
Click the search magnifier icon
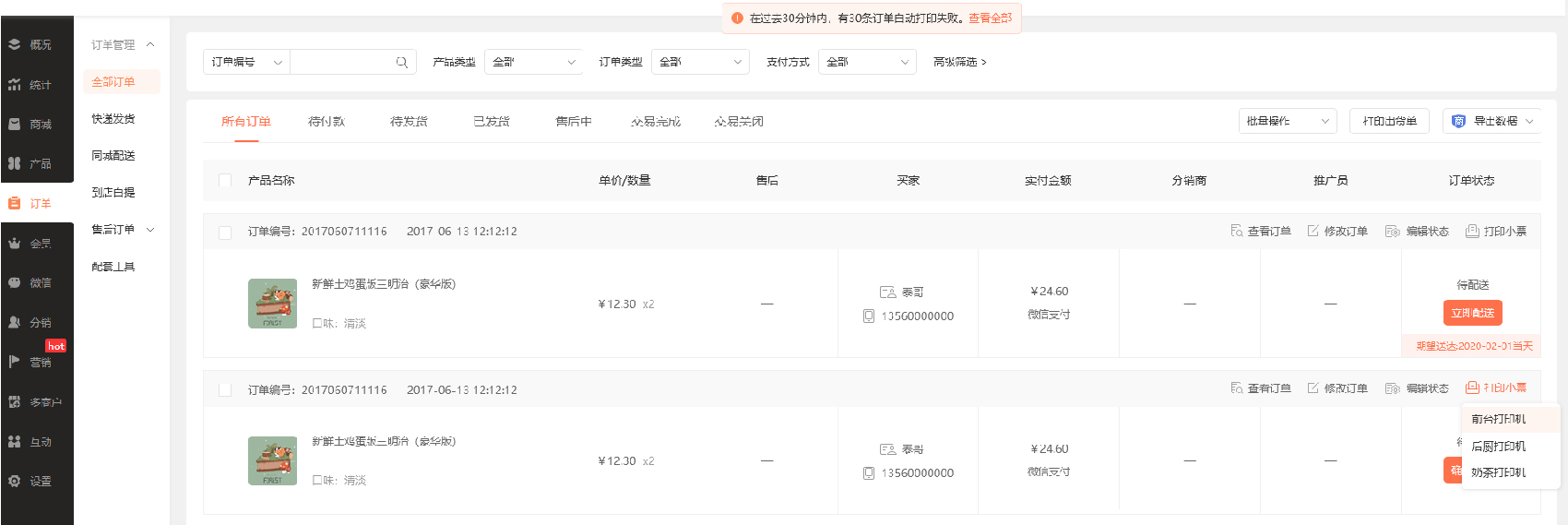402,62
